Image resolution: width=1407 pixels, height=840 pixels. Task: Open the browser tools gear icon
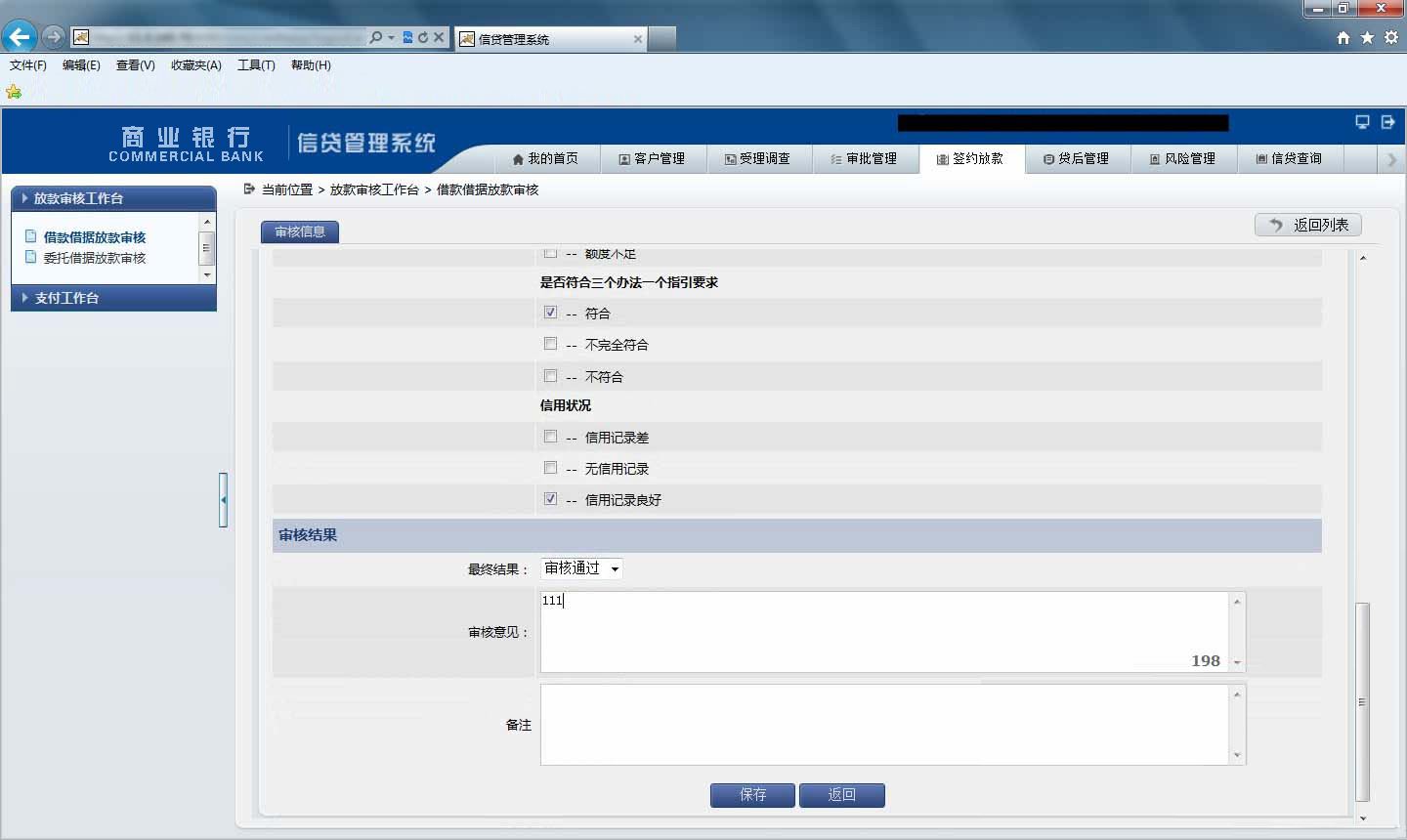1391,37
